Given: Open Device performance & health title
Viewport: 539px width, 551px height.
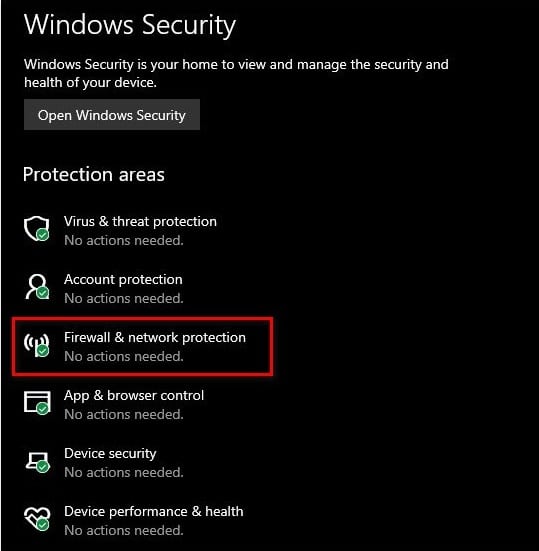Looking at the screenshot, I should point(154,511).
